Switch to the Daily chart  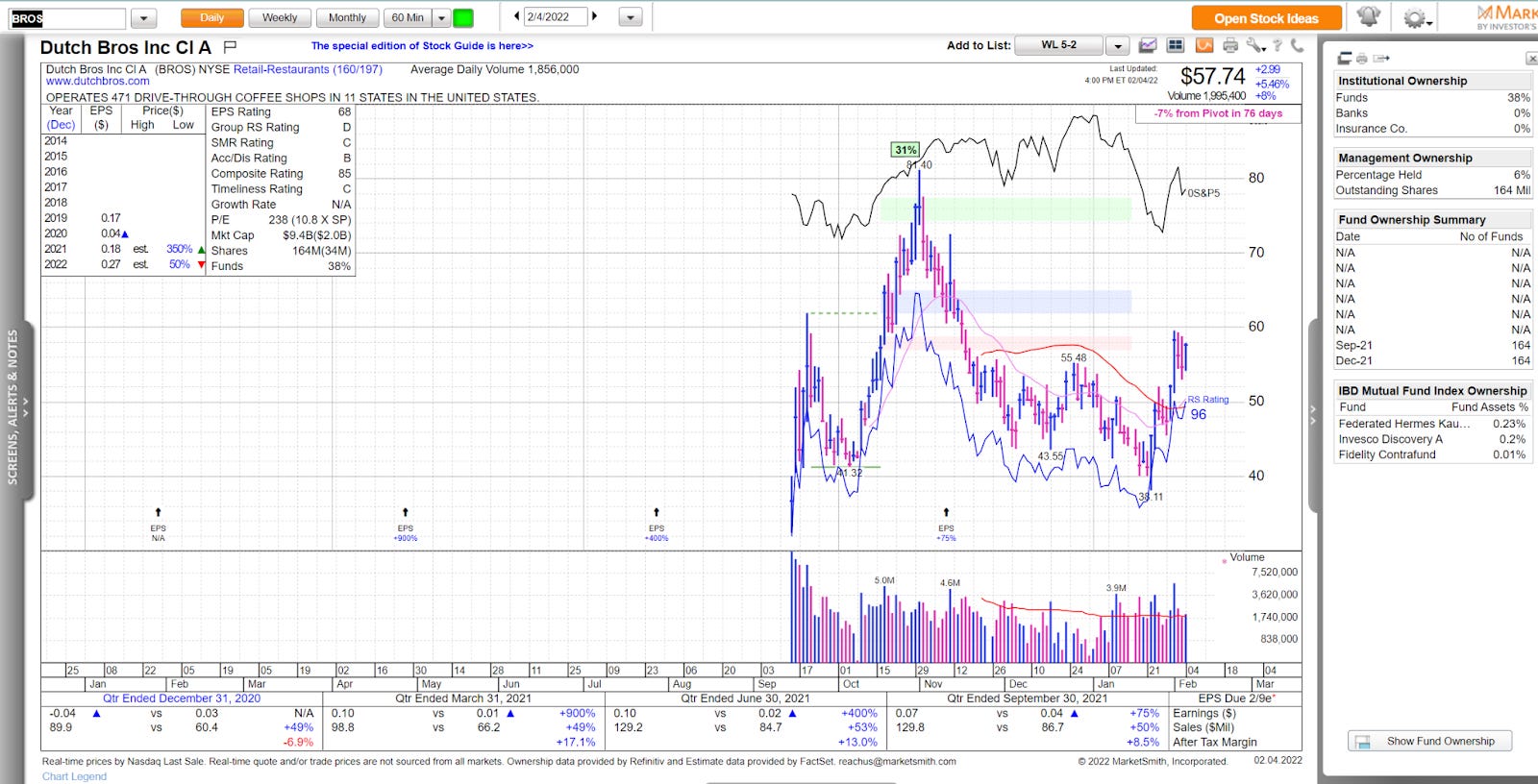click(x=211, y=17)
